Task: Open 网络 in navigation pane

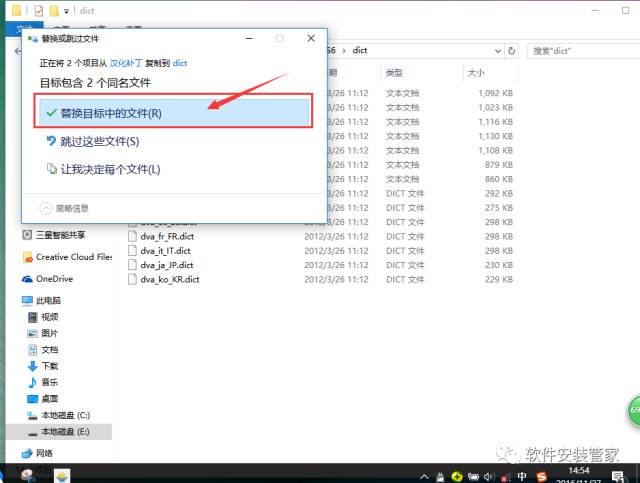Action: click(44, 453)
